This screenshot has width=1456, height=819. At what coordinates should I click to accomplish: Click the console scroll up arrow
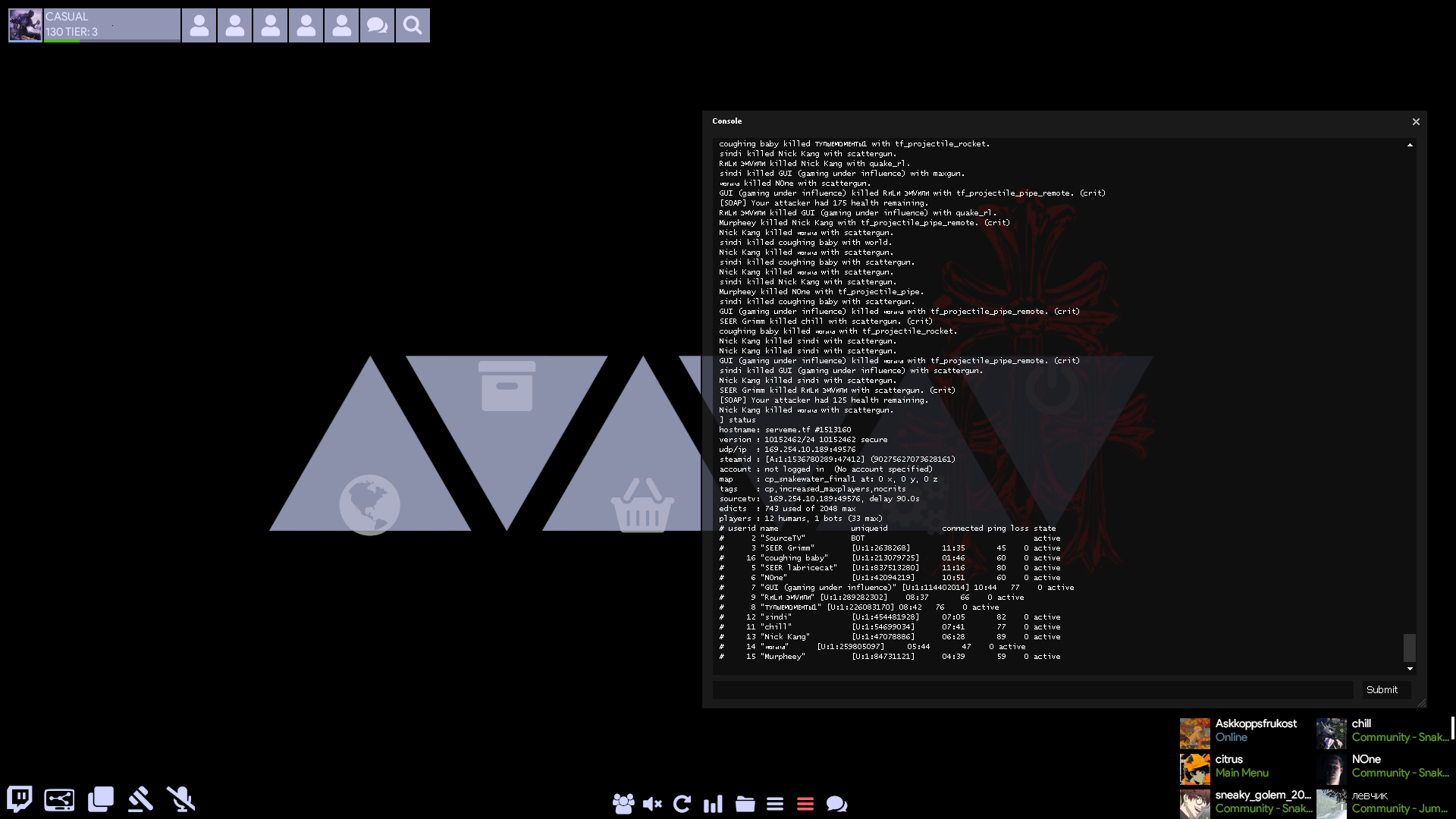point(1410,145)
